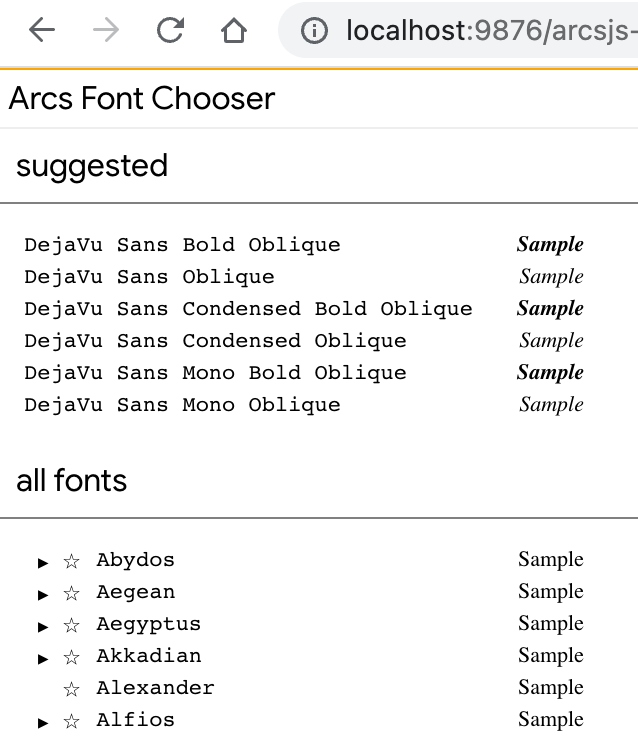Star the Aegyptus font
The height and width of the screenshot is (742, 638).
coord(71,625)
